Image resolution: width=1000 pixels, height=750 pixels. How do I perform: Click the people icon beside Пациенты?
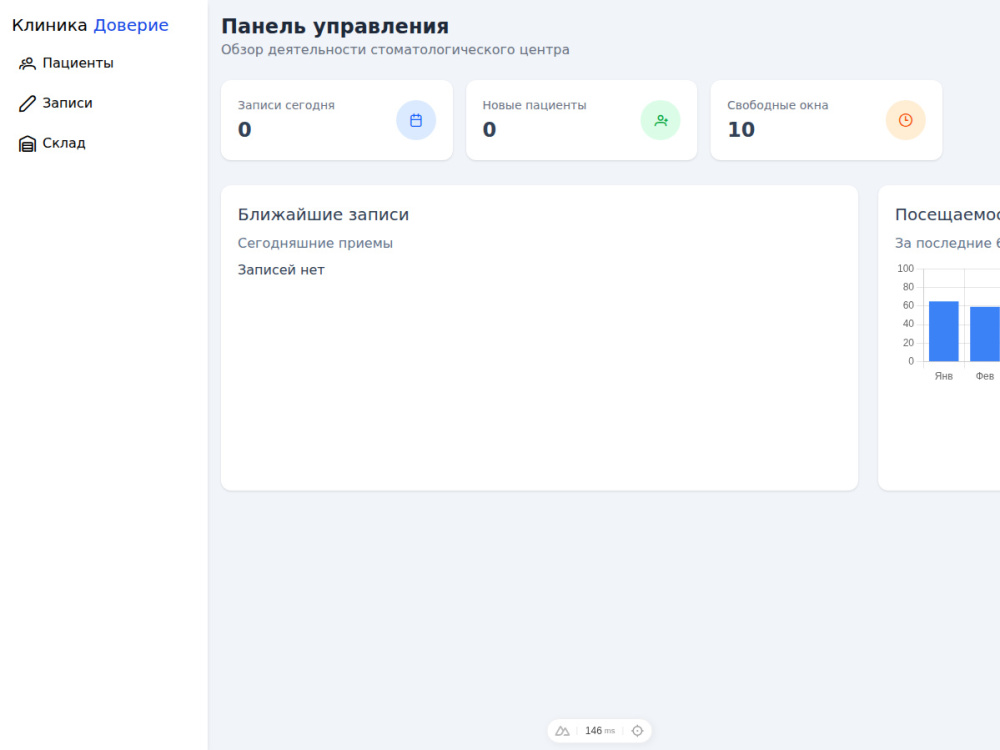coord(27,63)
